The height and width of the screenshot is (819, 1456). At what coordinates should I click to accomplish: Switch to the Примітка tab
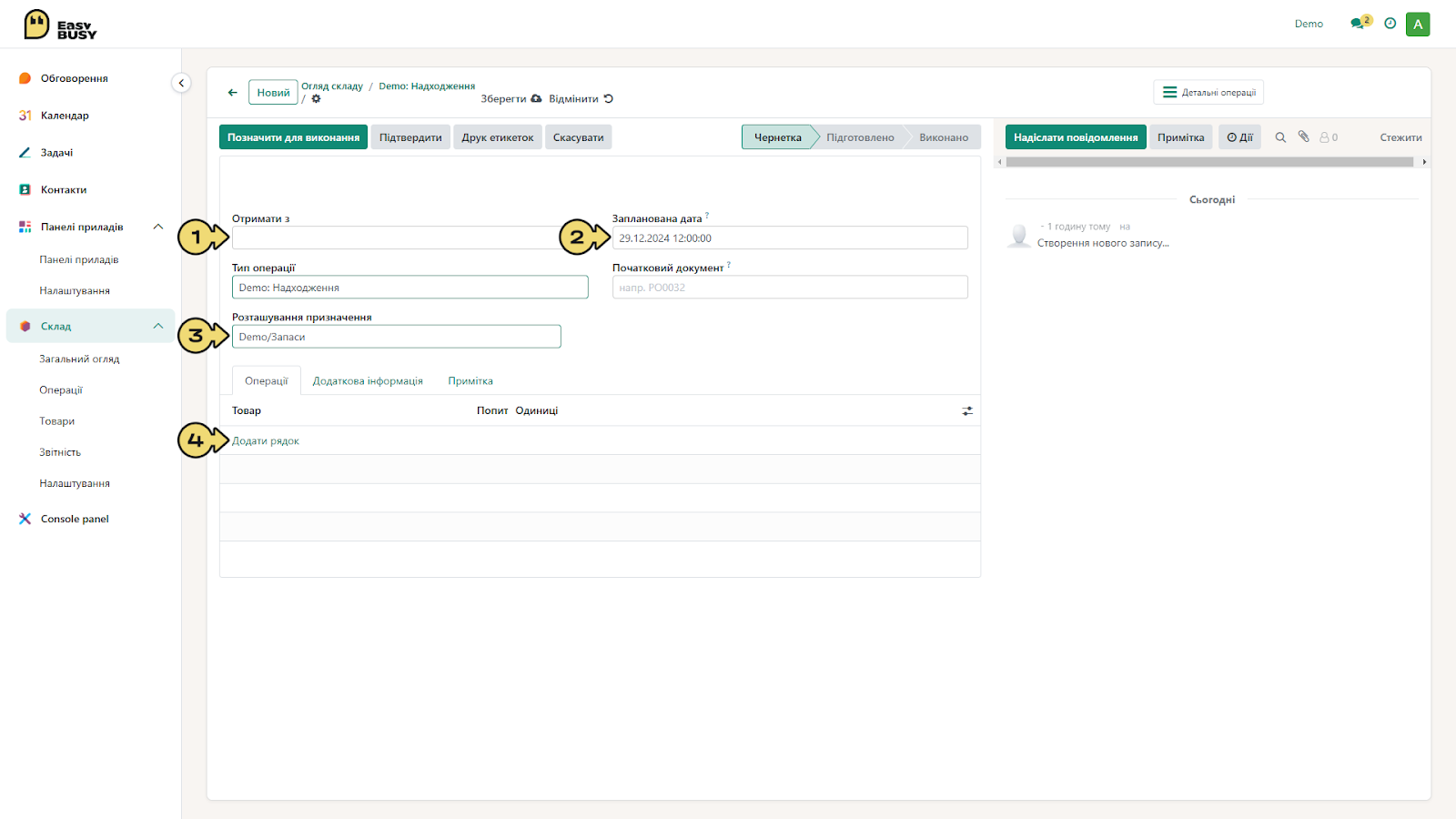coord(470,381)
